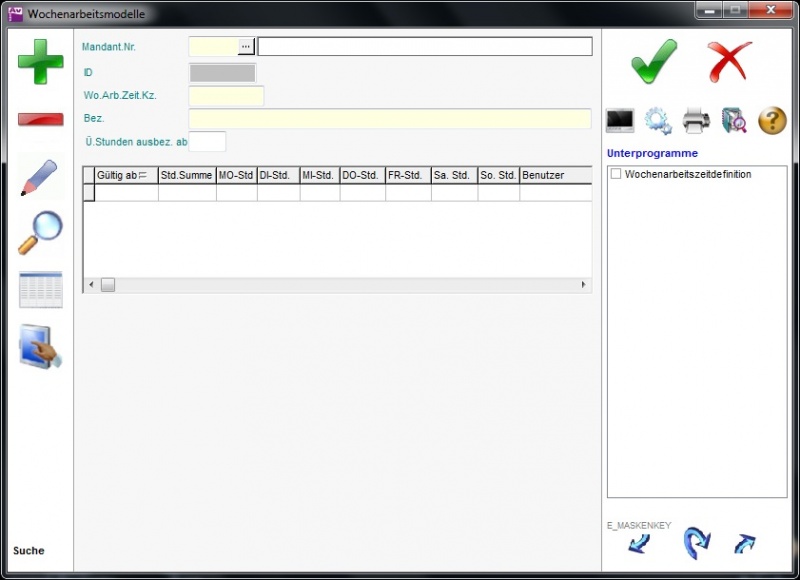Toggle the Wochenarbeitszeitdefinition checkbox
This screenshot has height=580, width=800.
616,174
